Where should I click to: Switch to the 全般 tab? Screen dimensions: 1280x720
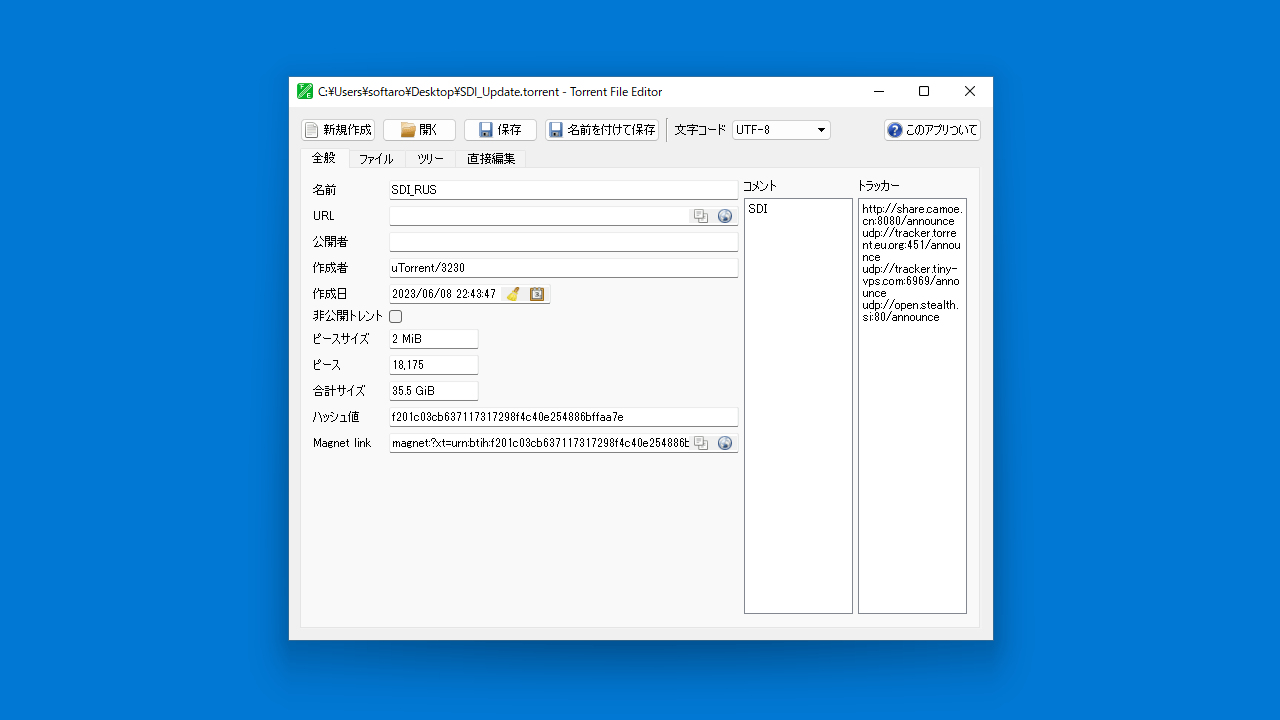(x=324, y=158)
